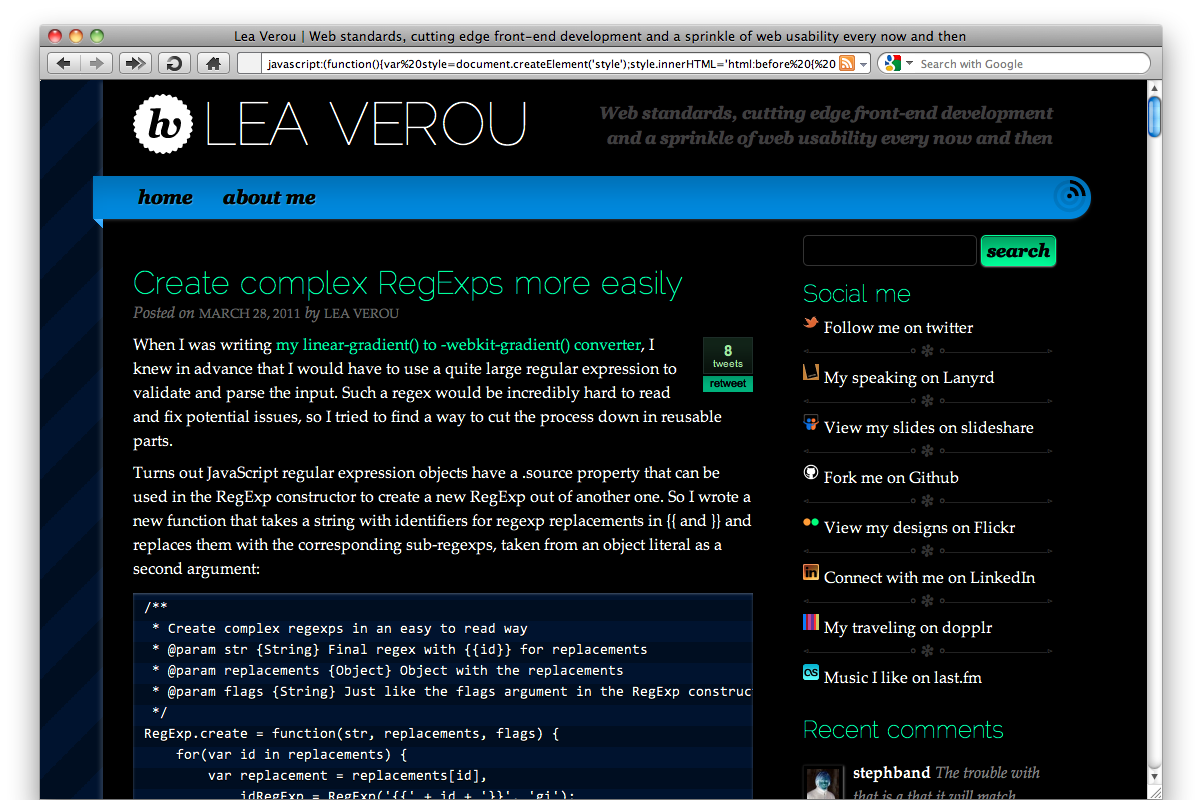Open the address bar history dropdown arrow
The height and width of the screenshot is (800, 1202).
click(864, 64)
